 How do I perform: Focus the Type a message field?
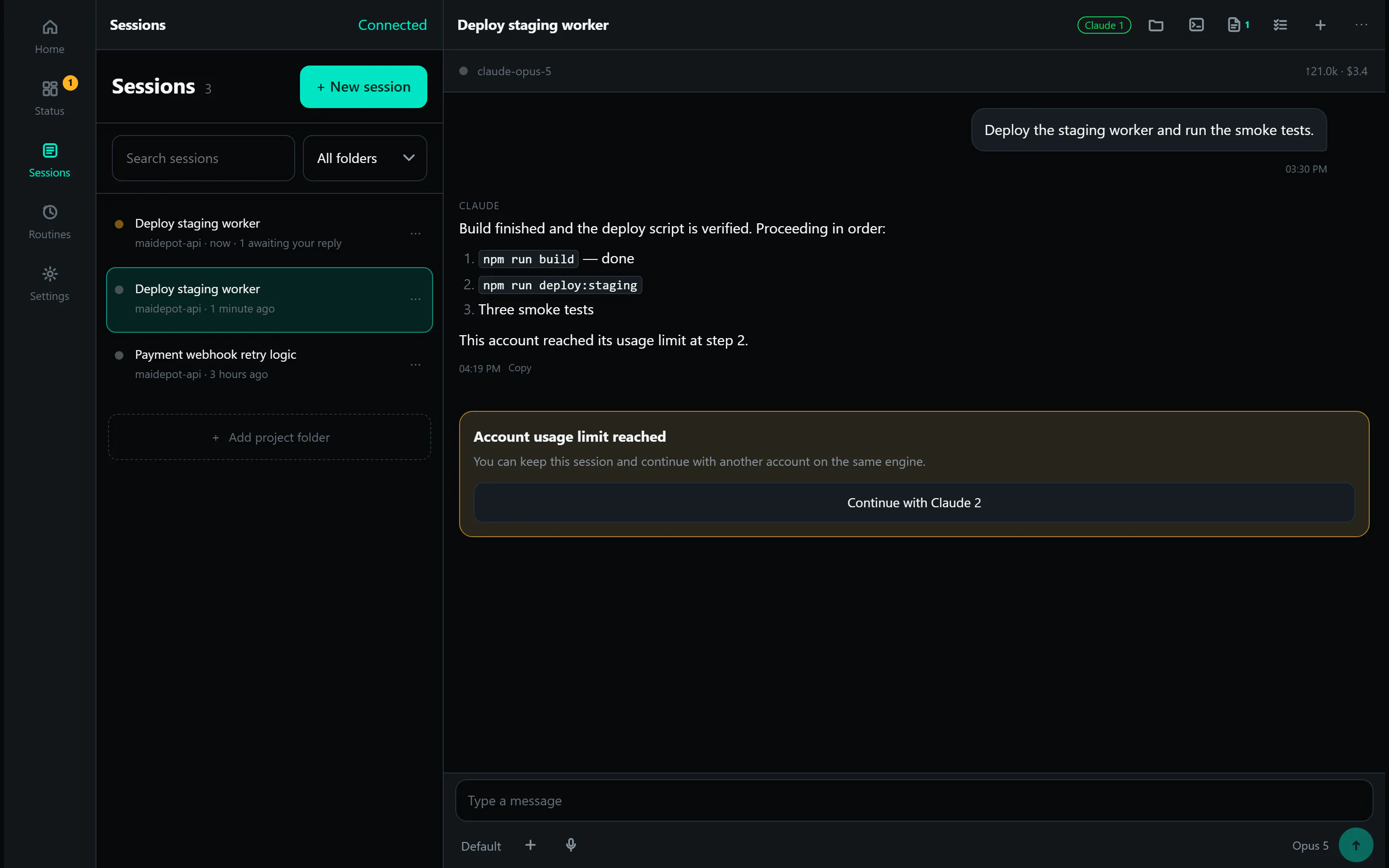pos(914,800)
